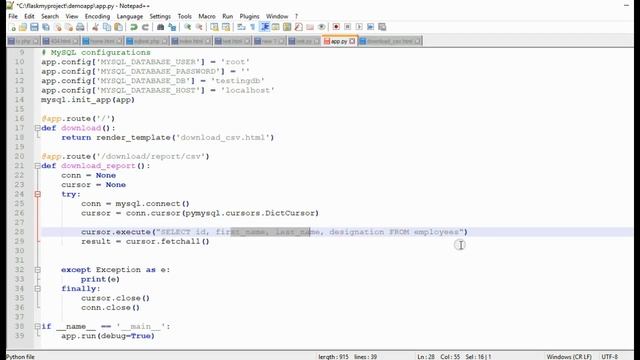Click 'Ln : 28' in status bar
Screen dimensions: 640x360
coord(426,356)
